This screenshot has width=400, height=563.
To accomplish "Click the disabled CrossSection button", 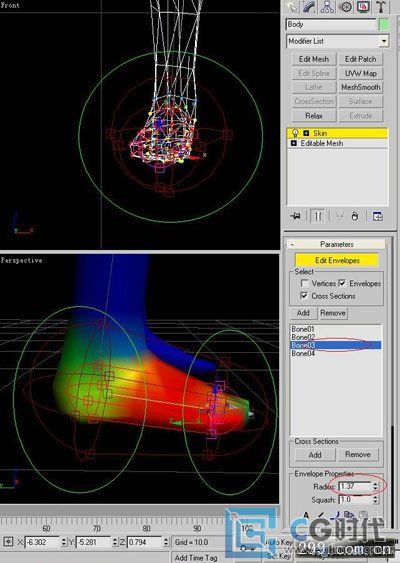I will (x=314, y=101).
